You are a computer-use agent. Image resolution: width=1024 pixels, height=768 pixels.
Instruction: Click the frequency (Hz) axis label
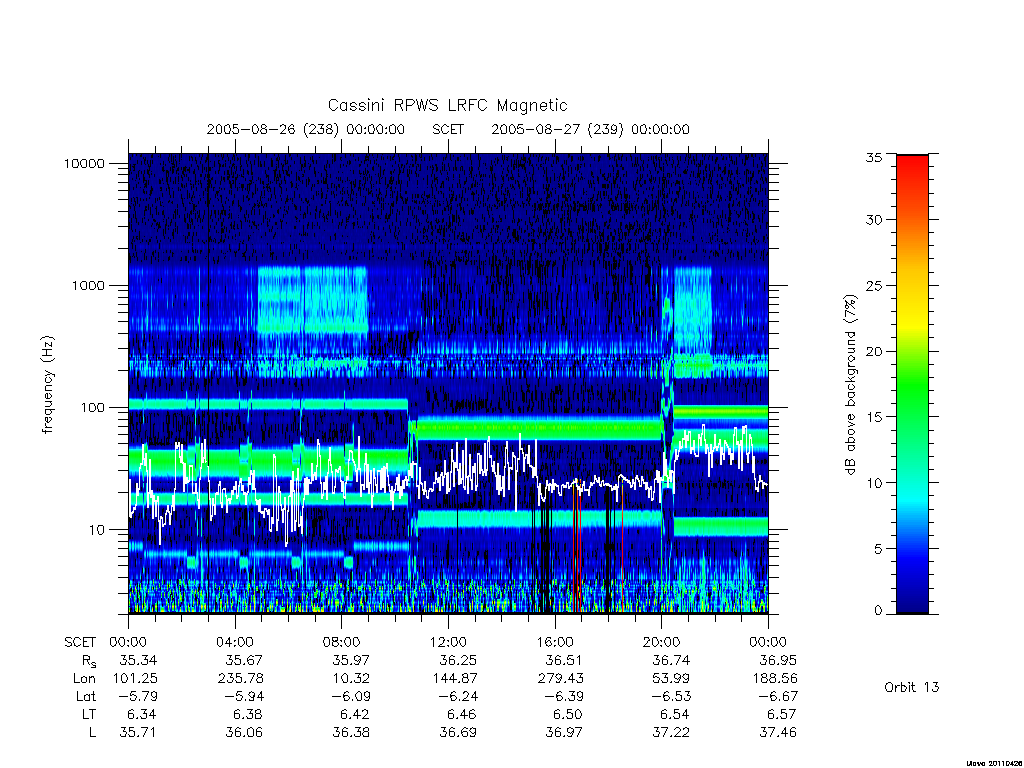click(48, 384)
